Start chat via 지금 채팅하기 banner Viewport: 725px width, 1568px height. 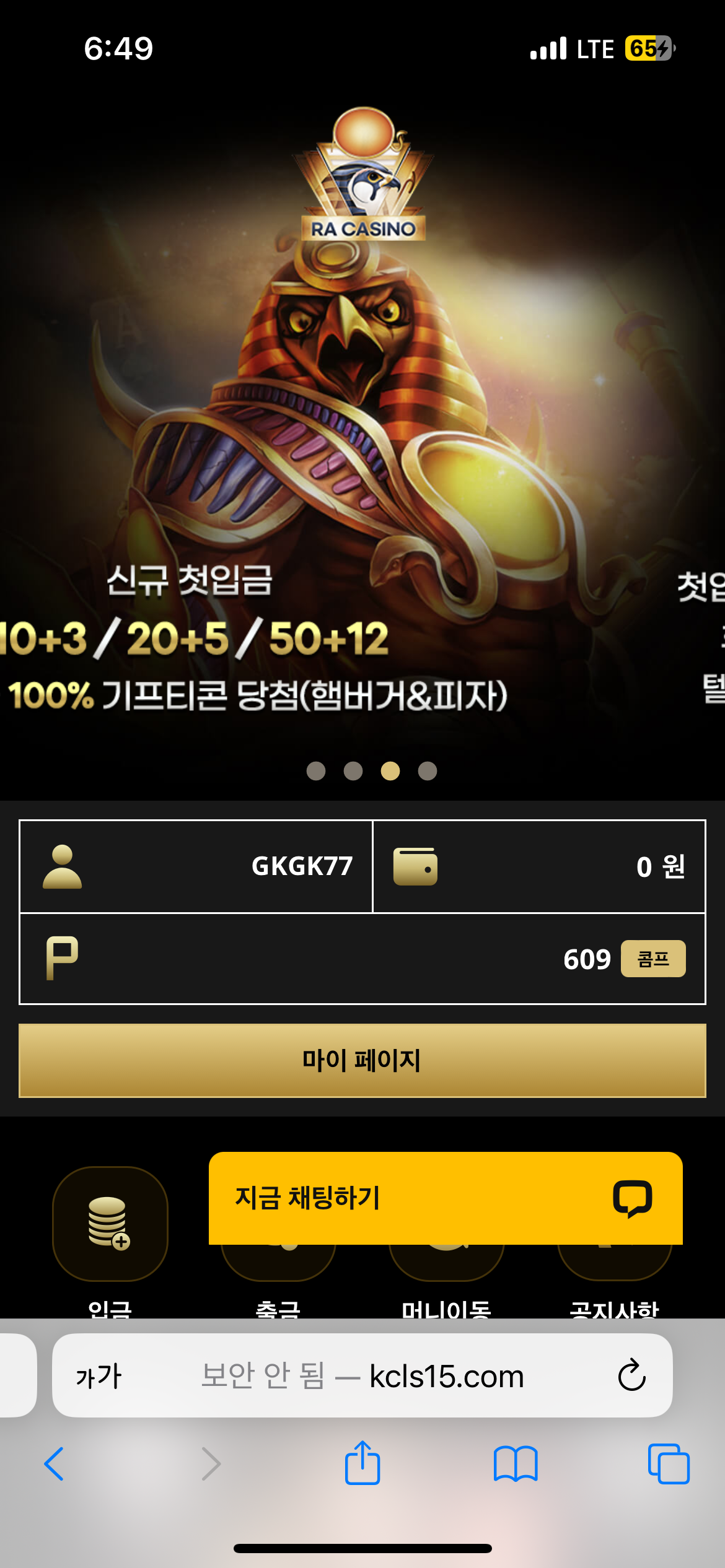[446, 1198]
